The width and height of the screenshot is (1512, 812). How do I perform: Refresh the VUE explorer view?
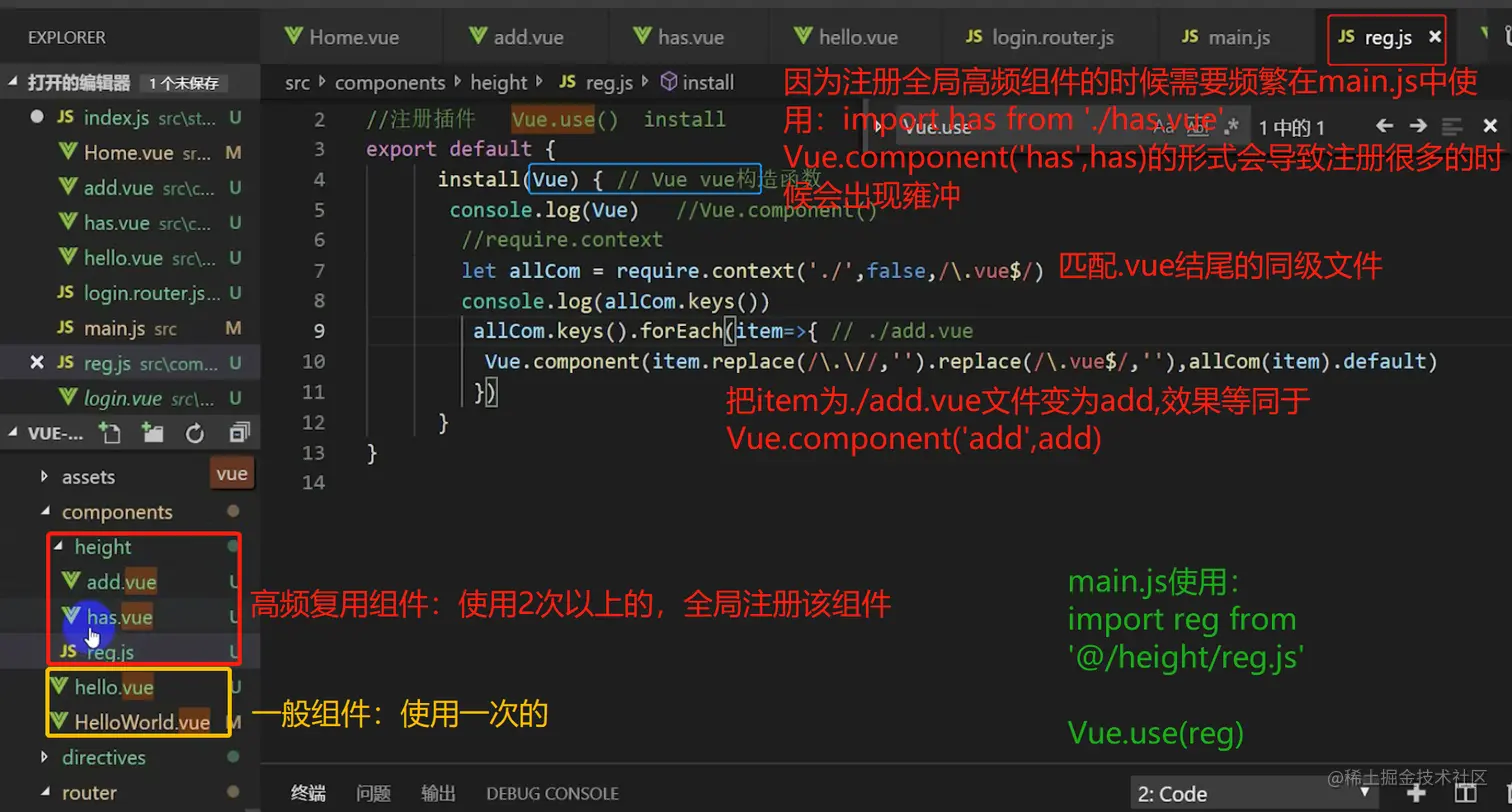click(196, 434)
